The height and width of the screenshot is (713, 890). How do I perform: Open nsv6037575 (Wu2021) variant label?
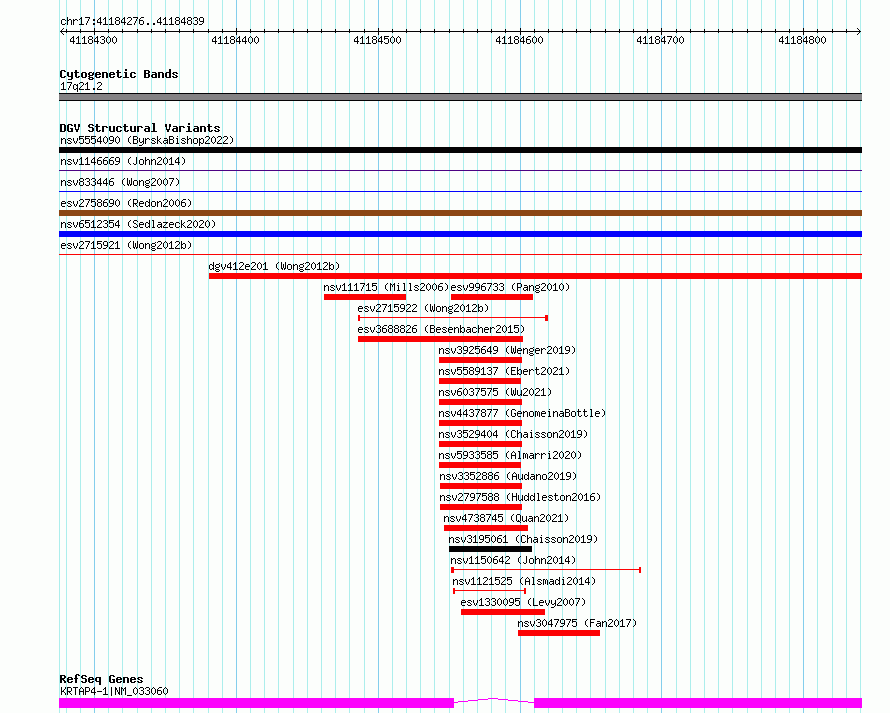pyautogui.click(x=495, y=392)
